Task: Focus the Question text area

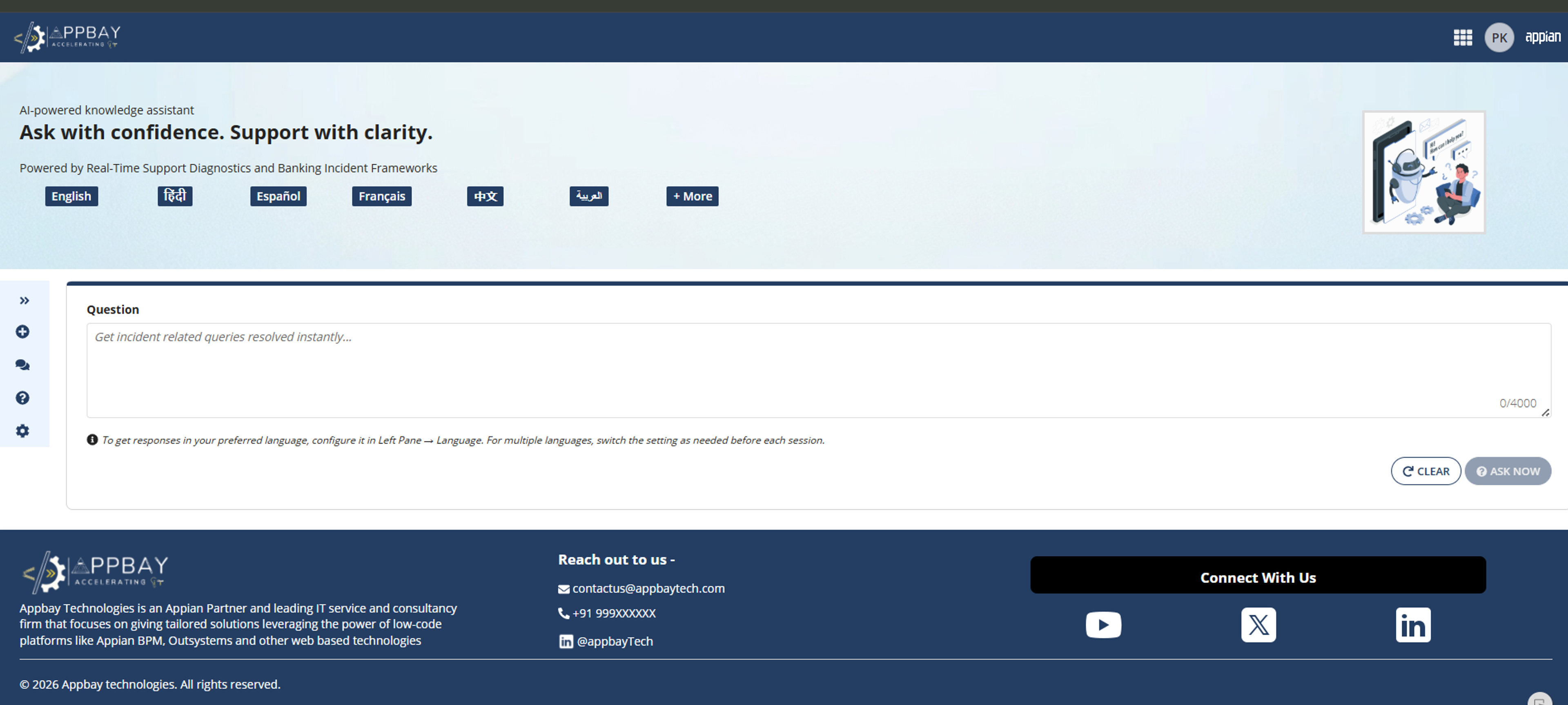Action: pos(819,370)
